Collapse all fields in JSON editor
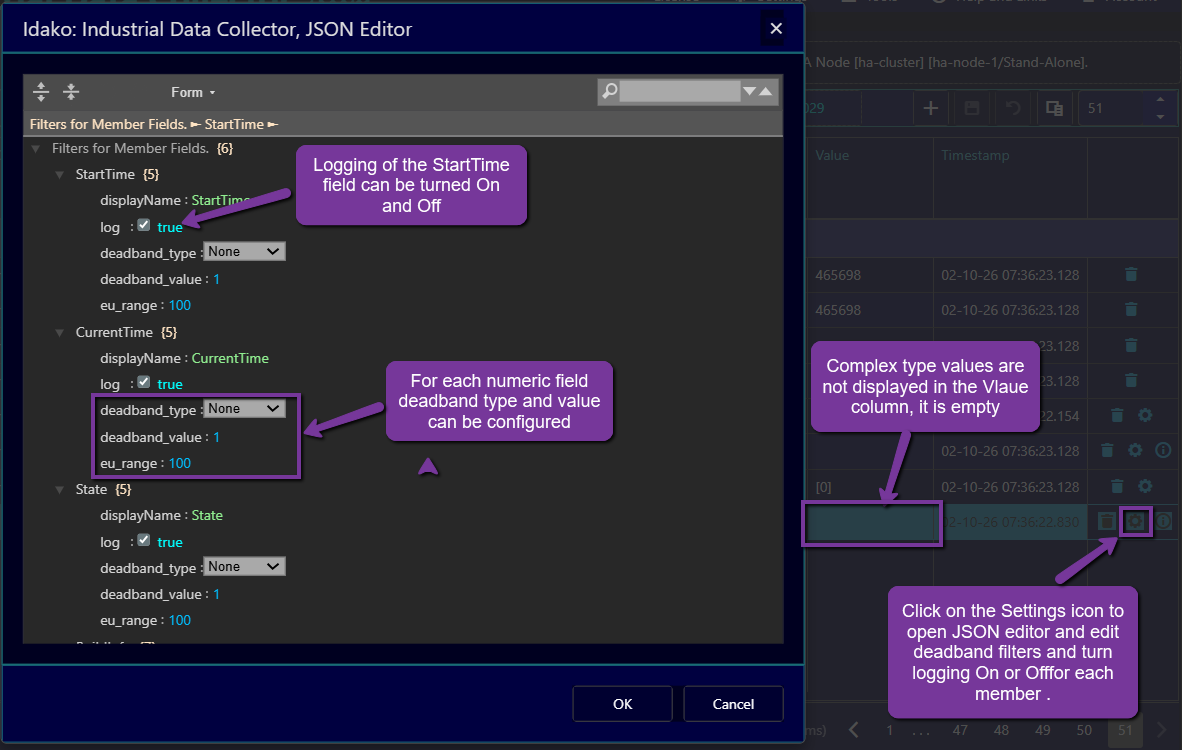 point(71,92)
